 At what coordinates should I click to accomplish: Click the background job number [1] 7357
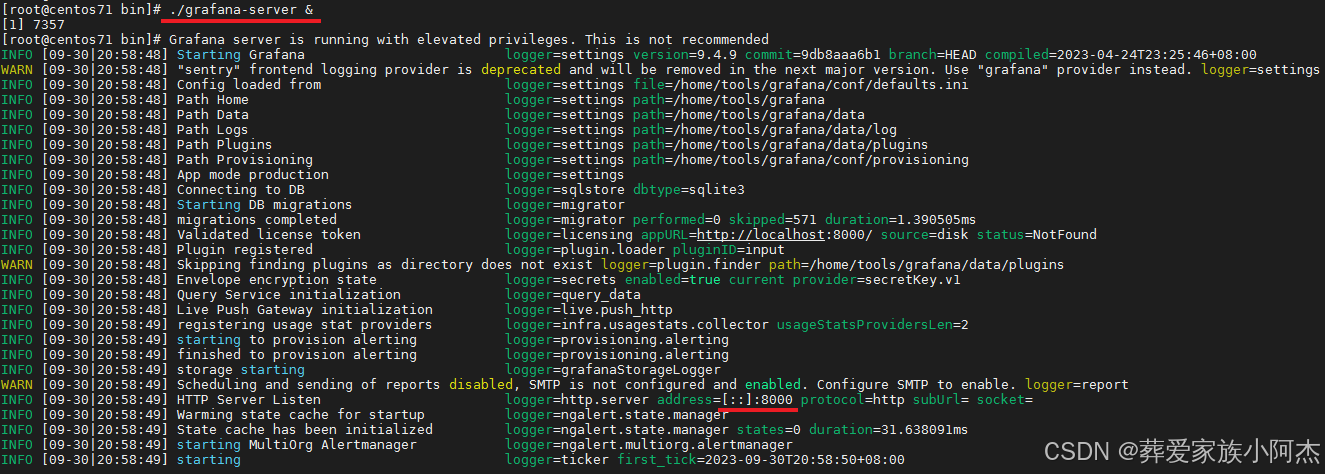coord(33,24)
